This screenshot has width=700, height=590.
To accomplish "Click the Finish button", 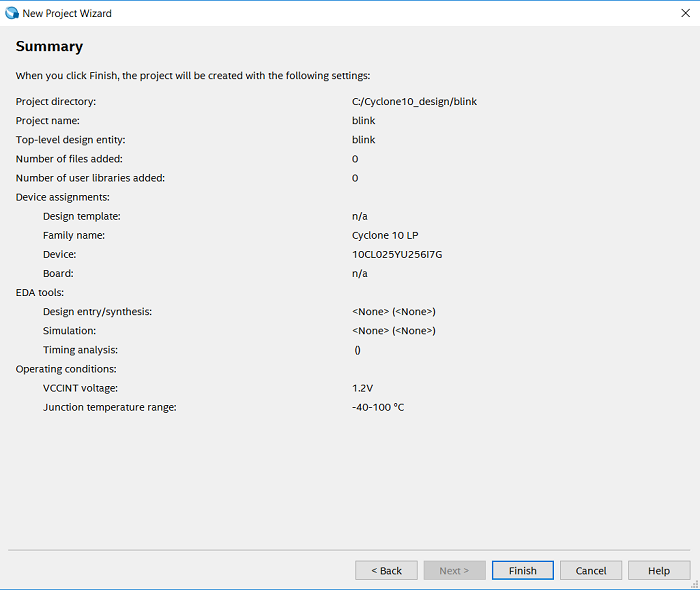I will tap(522, 570).
